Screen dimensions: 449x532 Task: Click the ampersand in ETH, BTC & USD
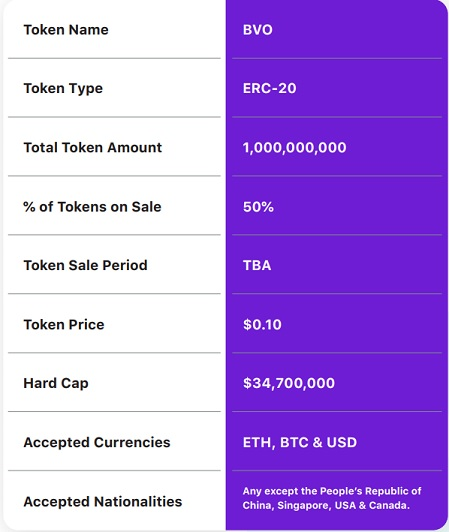point(317,442)
